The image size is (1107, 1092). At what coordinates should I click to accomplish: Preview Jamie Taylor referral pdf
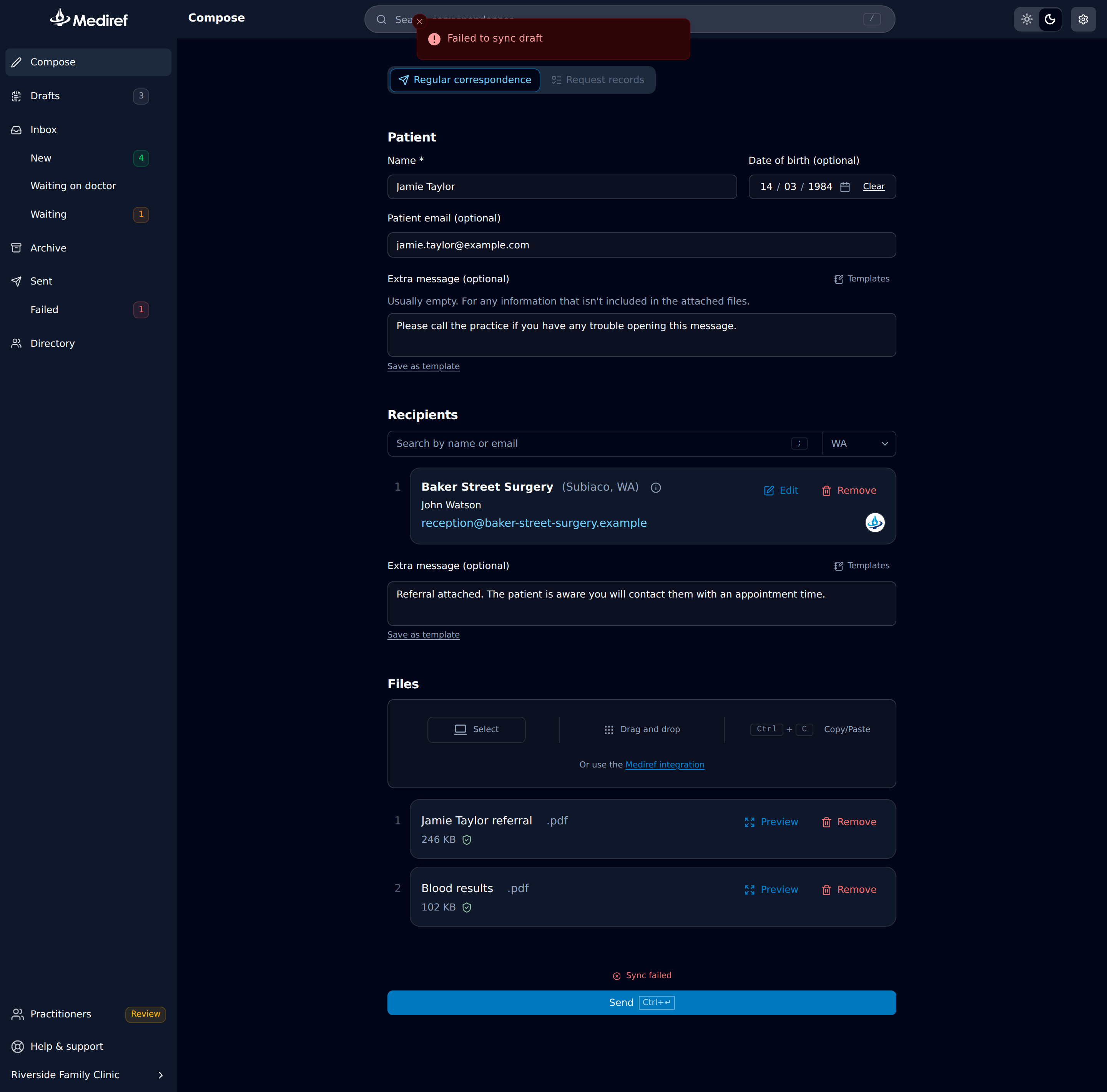[x=771, y=822]
